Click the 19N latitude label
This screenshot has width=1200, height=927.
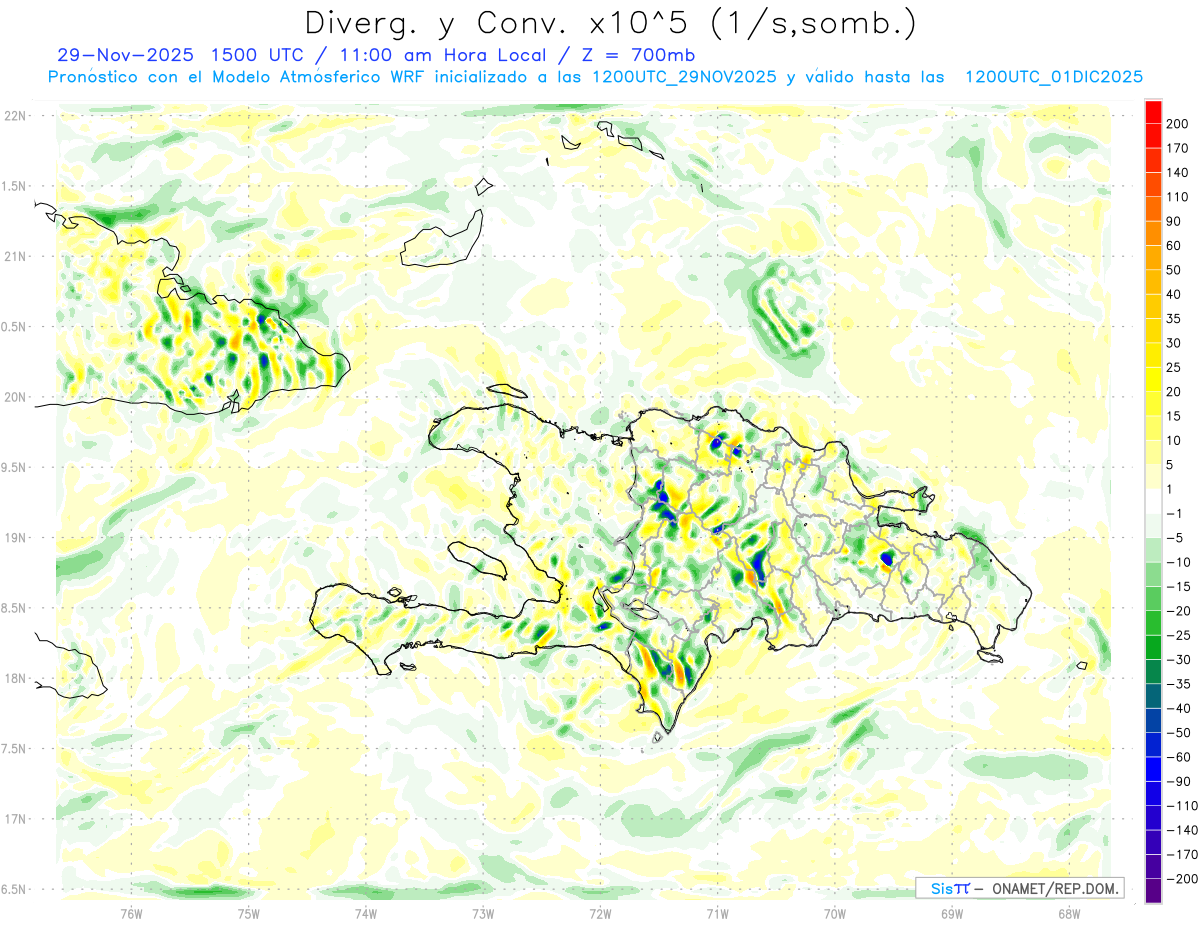14,538
